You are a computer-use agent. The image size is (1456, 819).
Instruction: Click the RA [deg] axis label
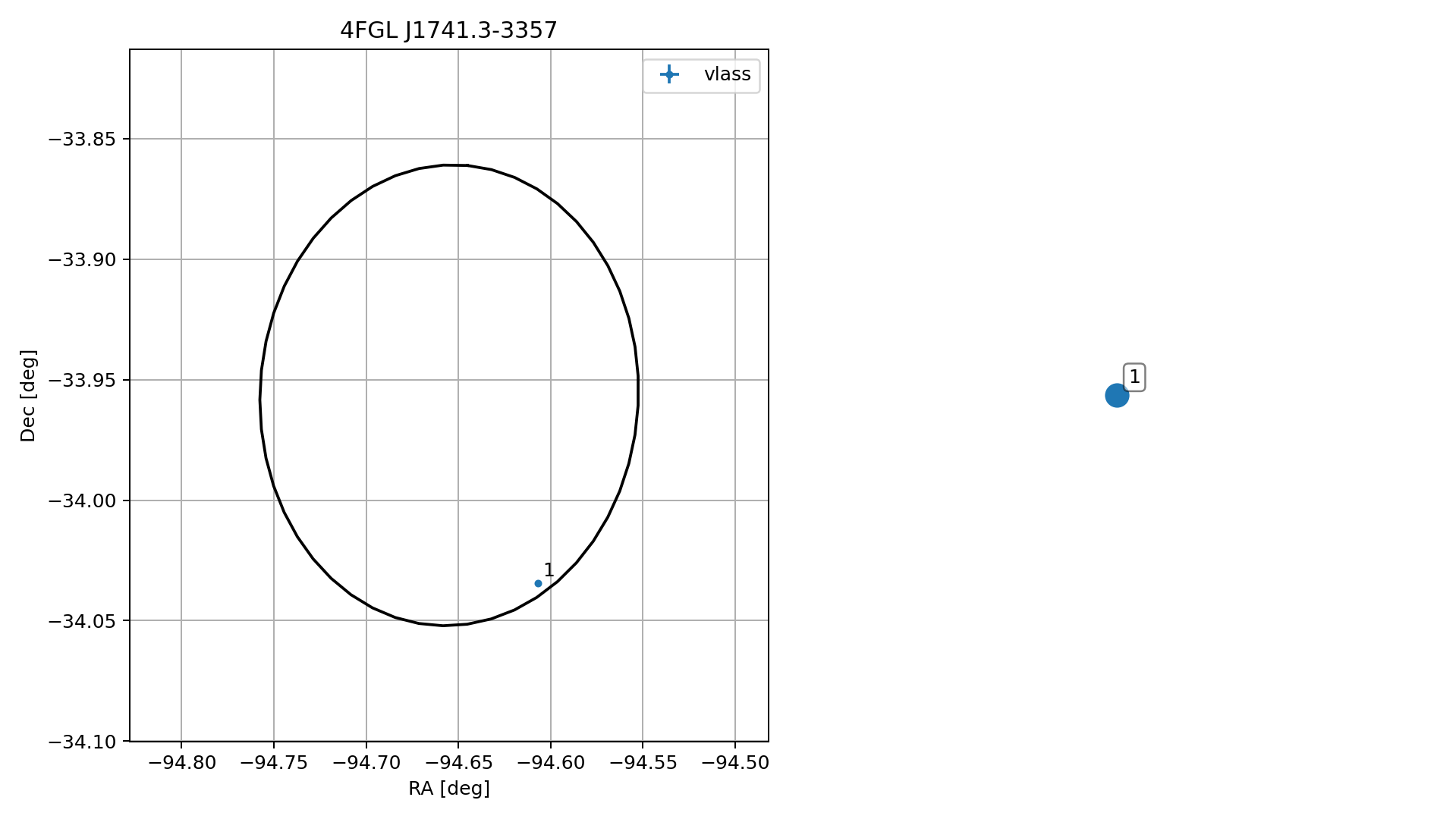[449, 789]
